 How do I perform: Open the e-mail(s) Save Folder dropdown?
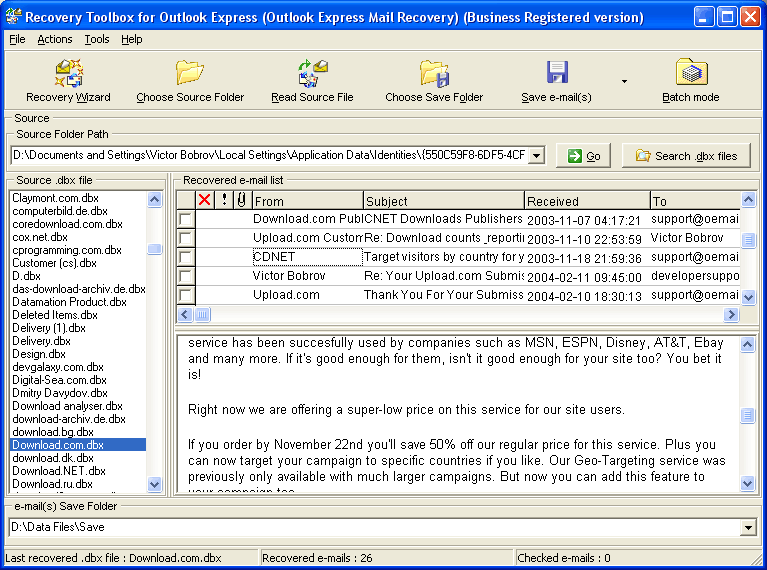click(x=748, y=527)
